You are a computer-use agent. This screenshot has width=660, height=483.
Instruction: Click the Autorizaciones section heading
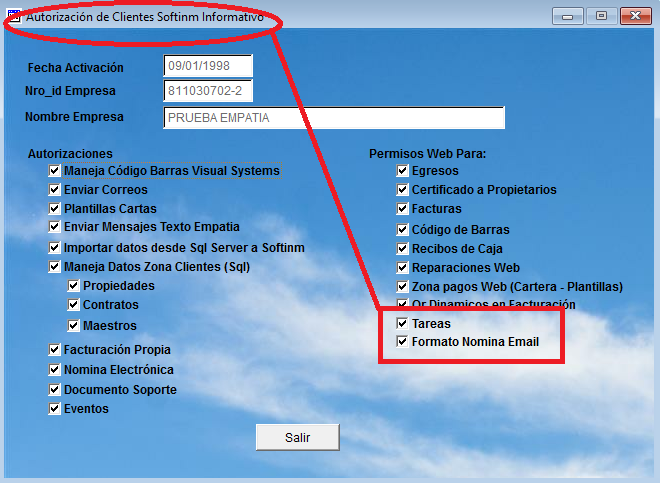70,154
